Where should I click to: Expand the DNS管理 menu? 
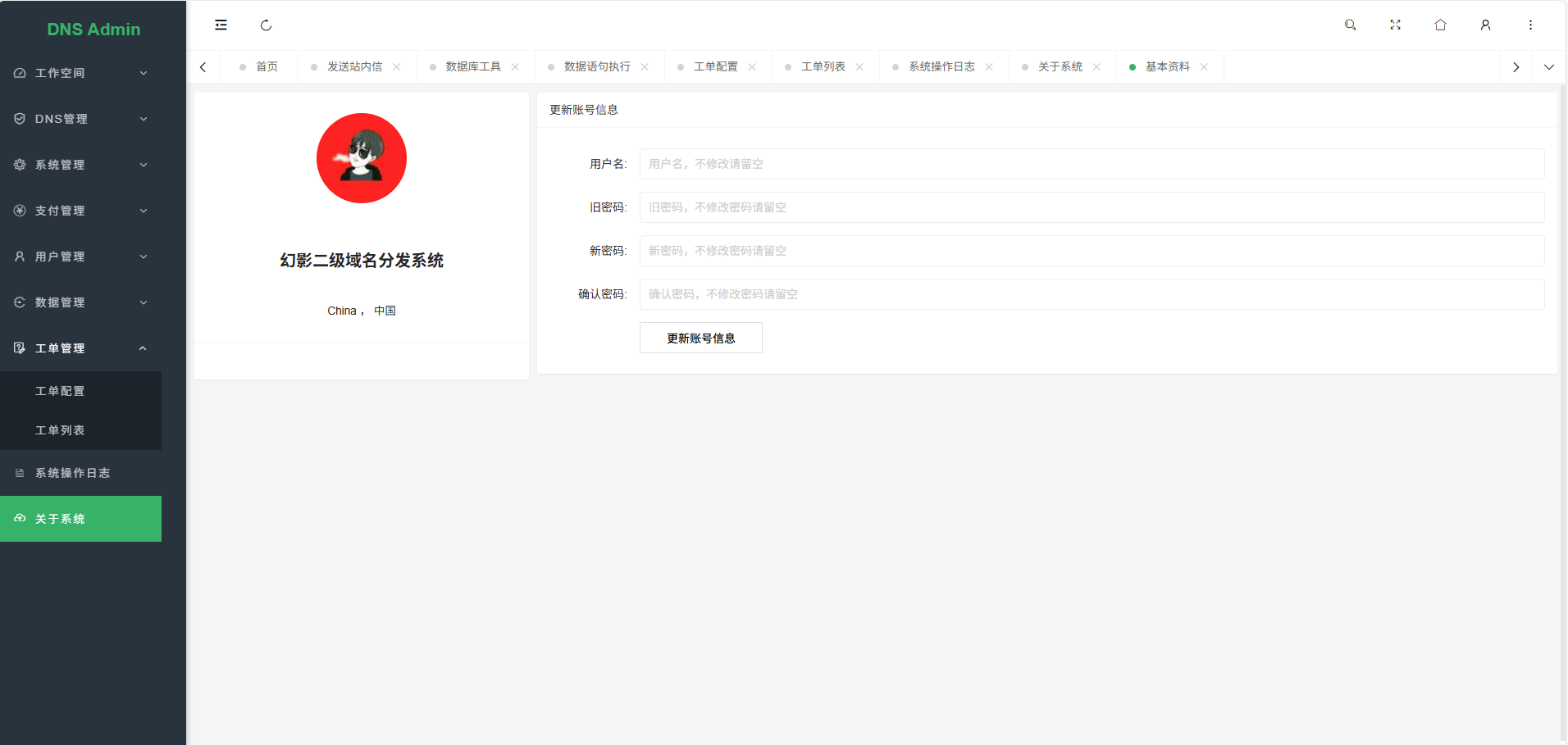click(80, 118)
